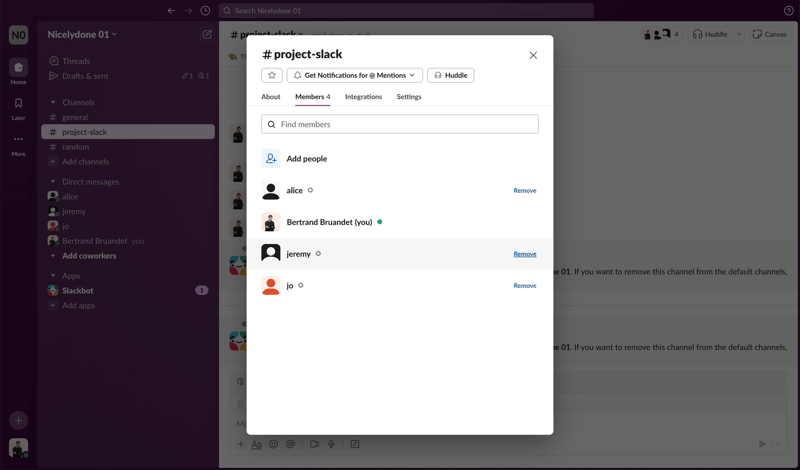The height and width of the screenshot is (470, 800).
Task: Select the Members tab
Action: 312,97
